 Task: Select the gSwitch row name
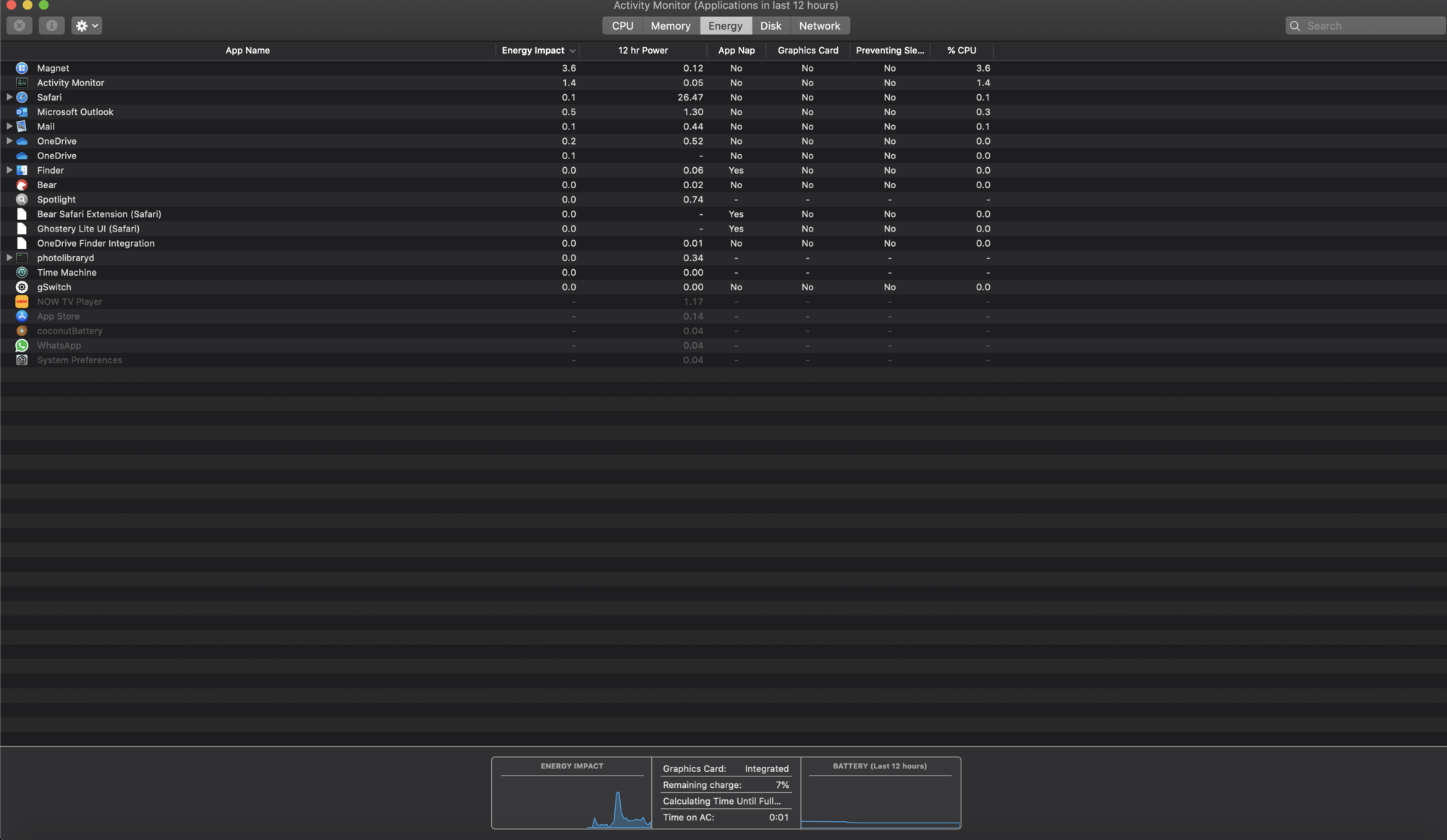point(54,287)
